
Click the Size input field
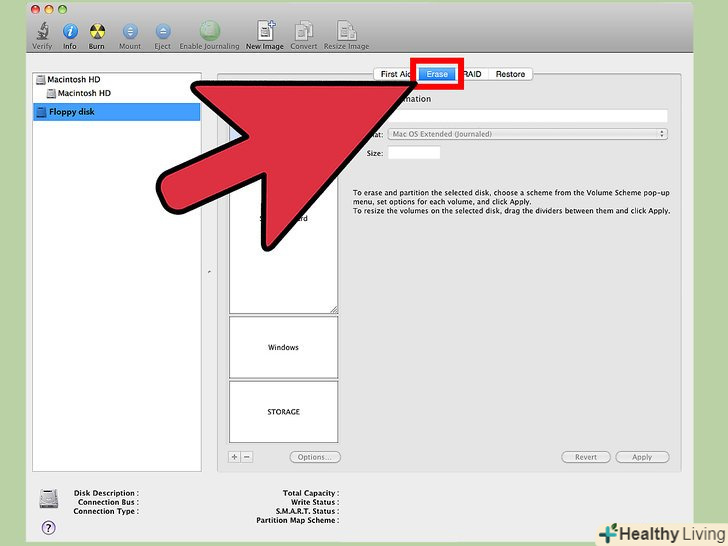coord(414,153)
